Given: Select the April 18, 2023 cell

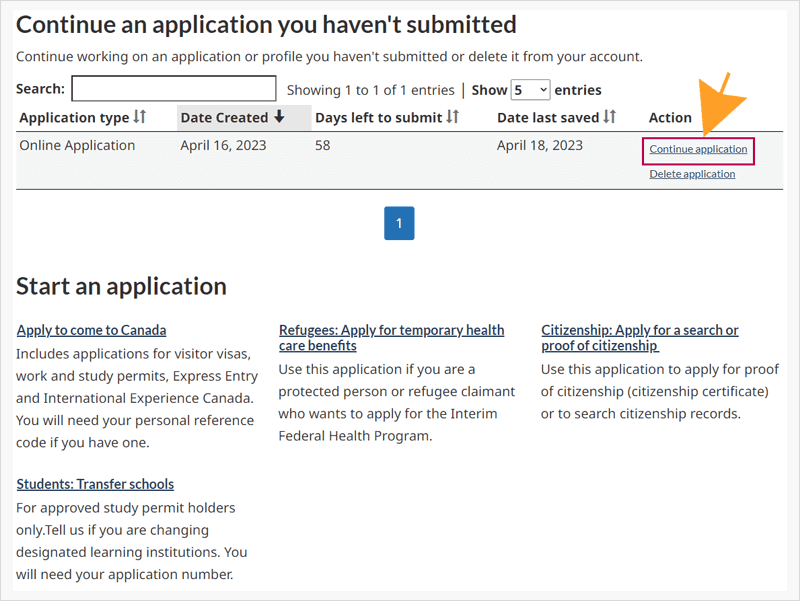Looking at the screenshot, I should tap(540, 145).
